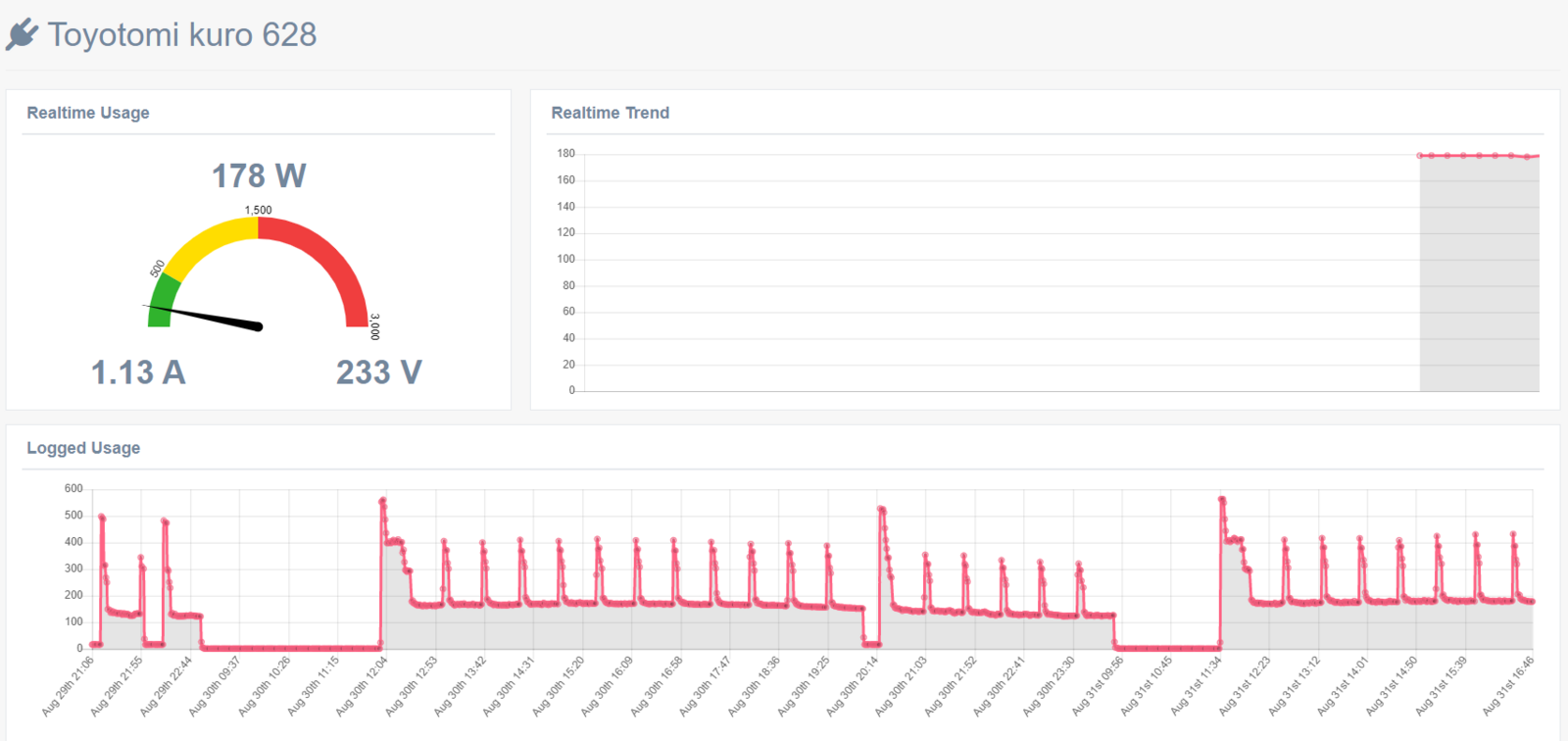The image size is (1568, 741).
Task: Click the '600' axis label in Logged Usage
Action: tap(73, 488)
